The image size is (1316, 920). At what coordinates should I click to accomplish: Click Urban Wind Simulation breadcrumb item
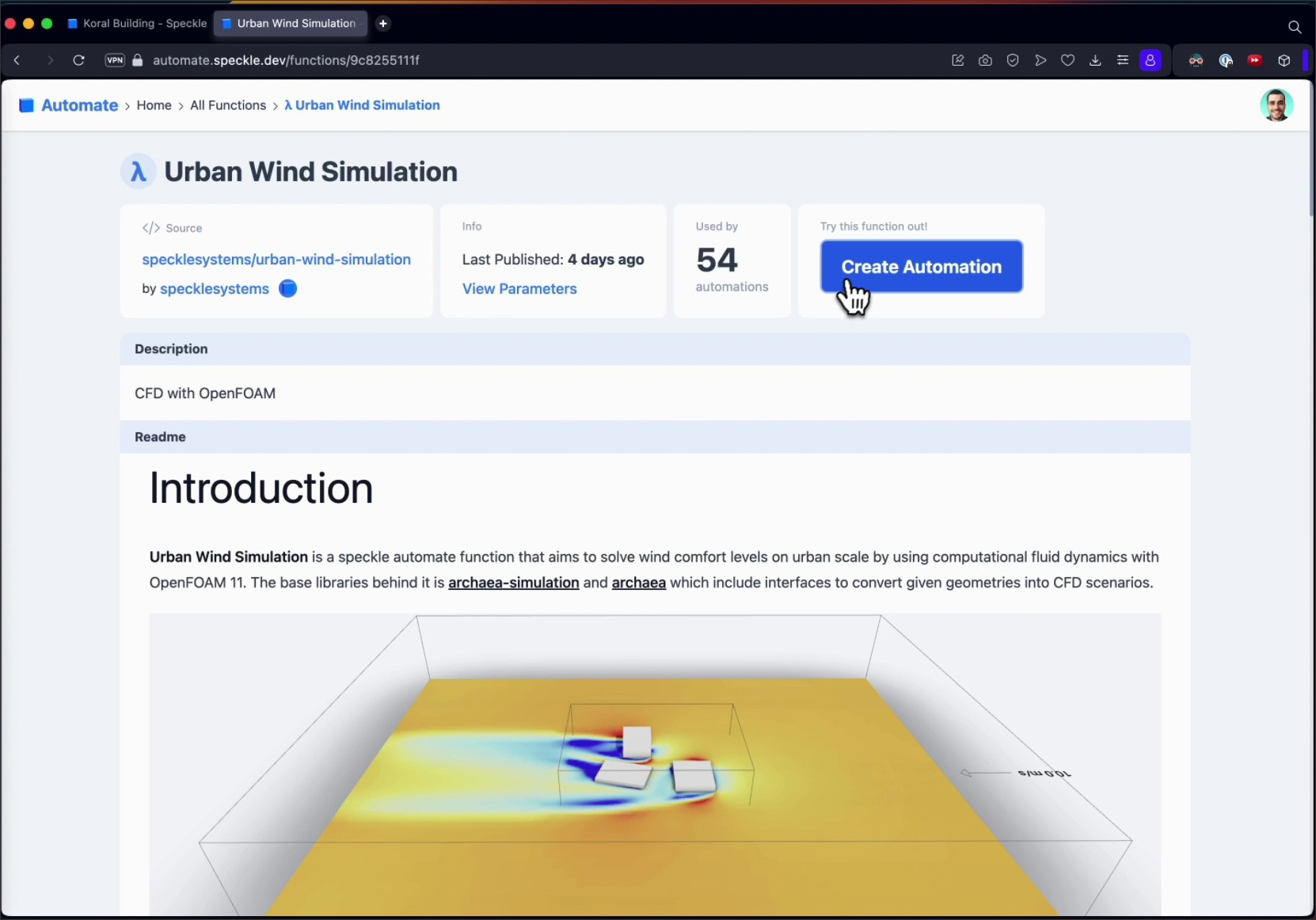pos(362,105)
